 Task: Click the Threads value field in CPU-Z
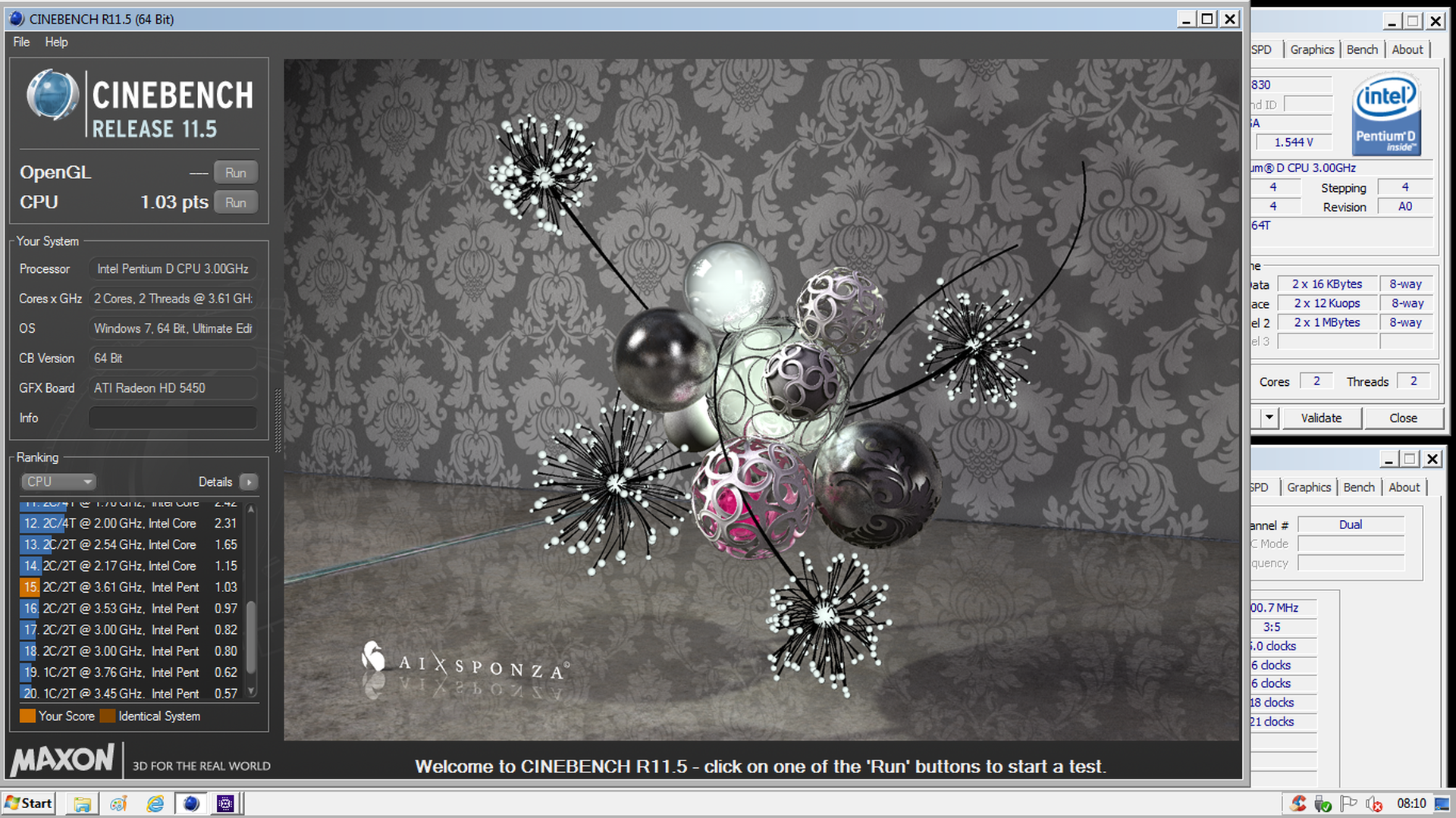(1414, 381)
